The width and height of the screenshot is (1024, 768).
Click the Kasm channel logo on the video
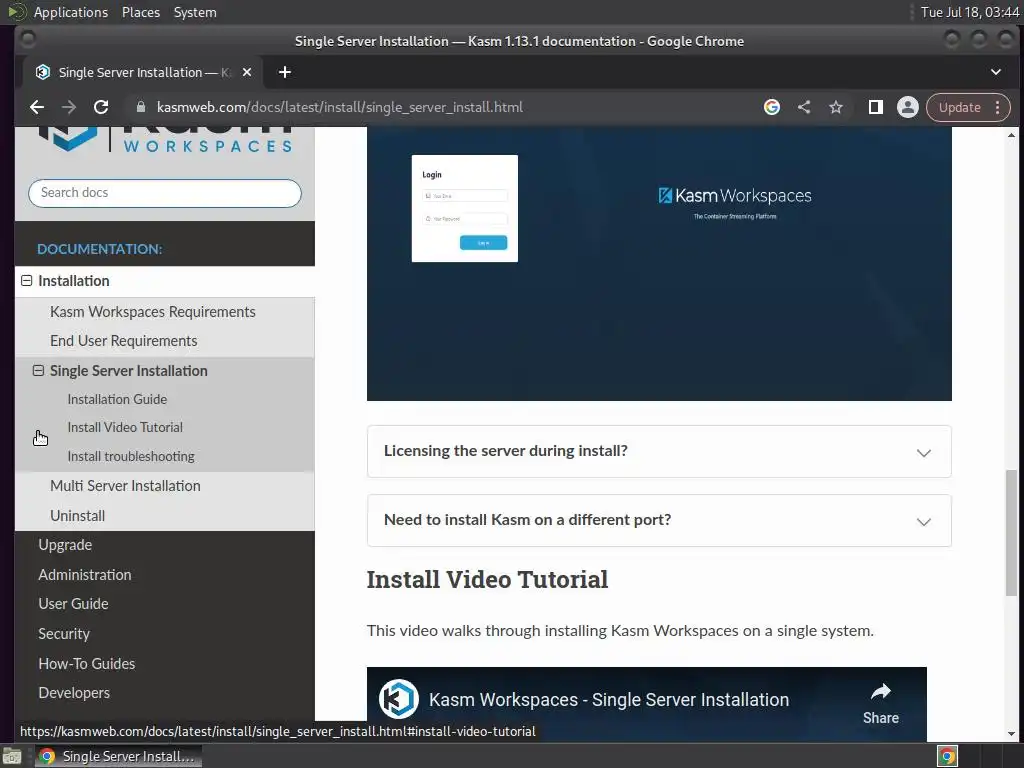pyautogui.click(x=398, y=699)
